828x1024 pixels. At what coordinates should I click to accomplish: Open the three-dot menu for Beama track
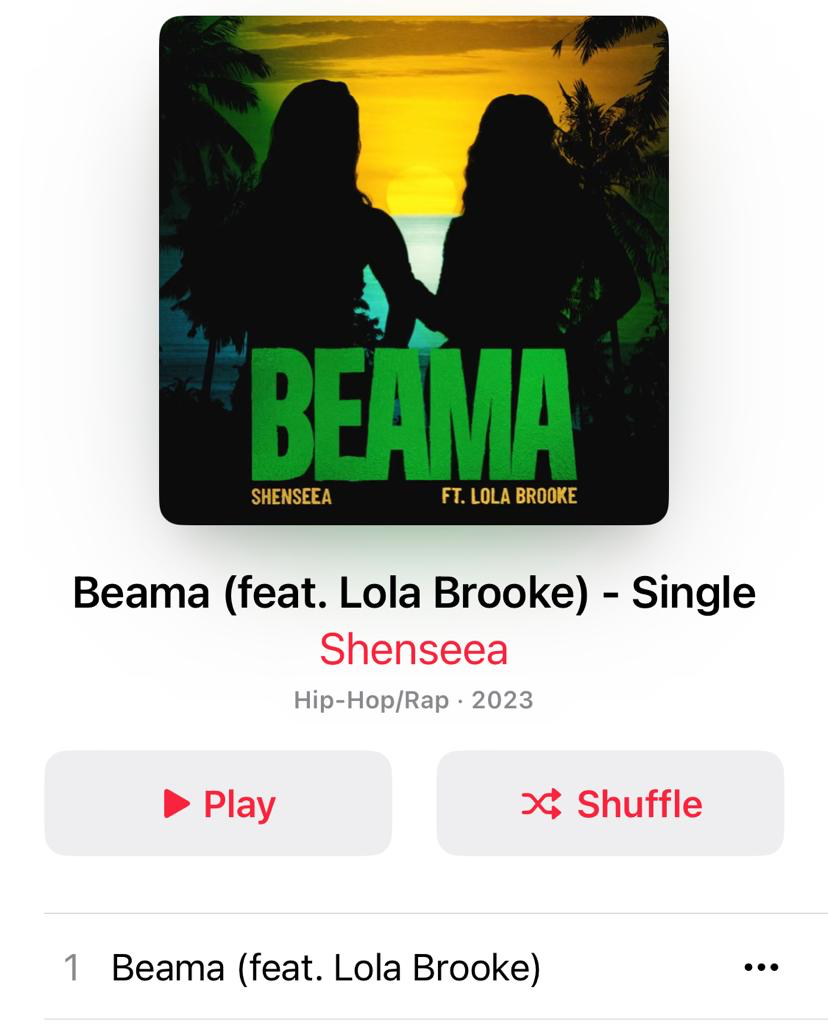pyautogui.click(x=761, y=967)
